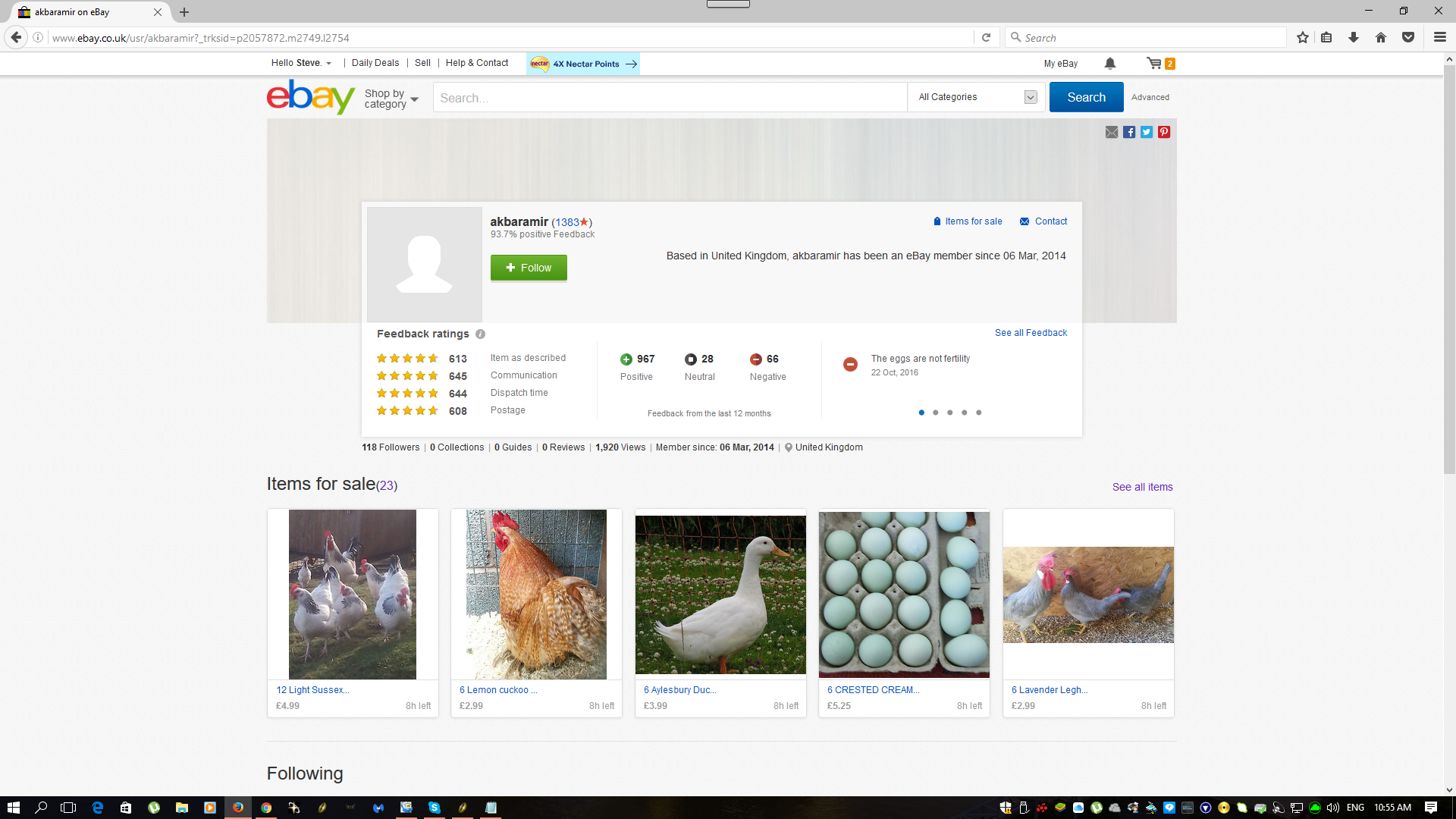Open See all Feedback link

pyautogui.click(x=1031, y=333)
